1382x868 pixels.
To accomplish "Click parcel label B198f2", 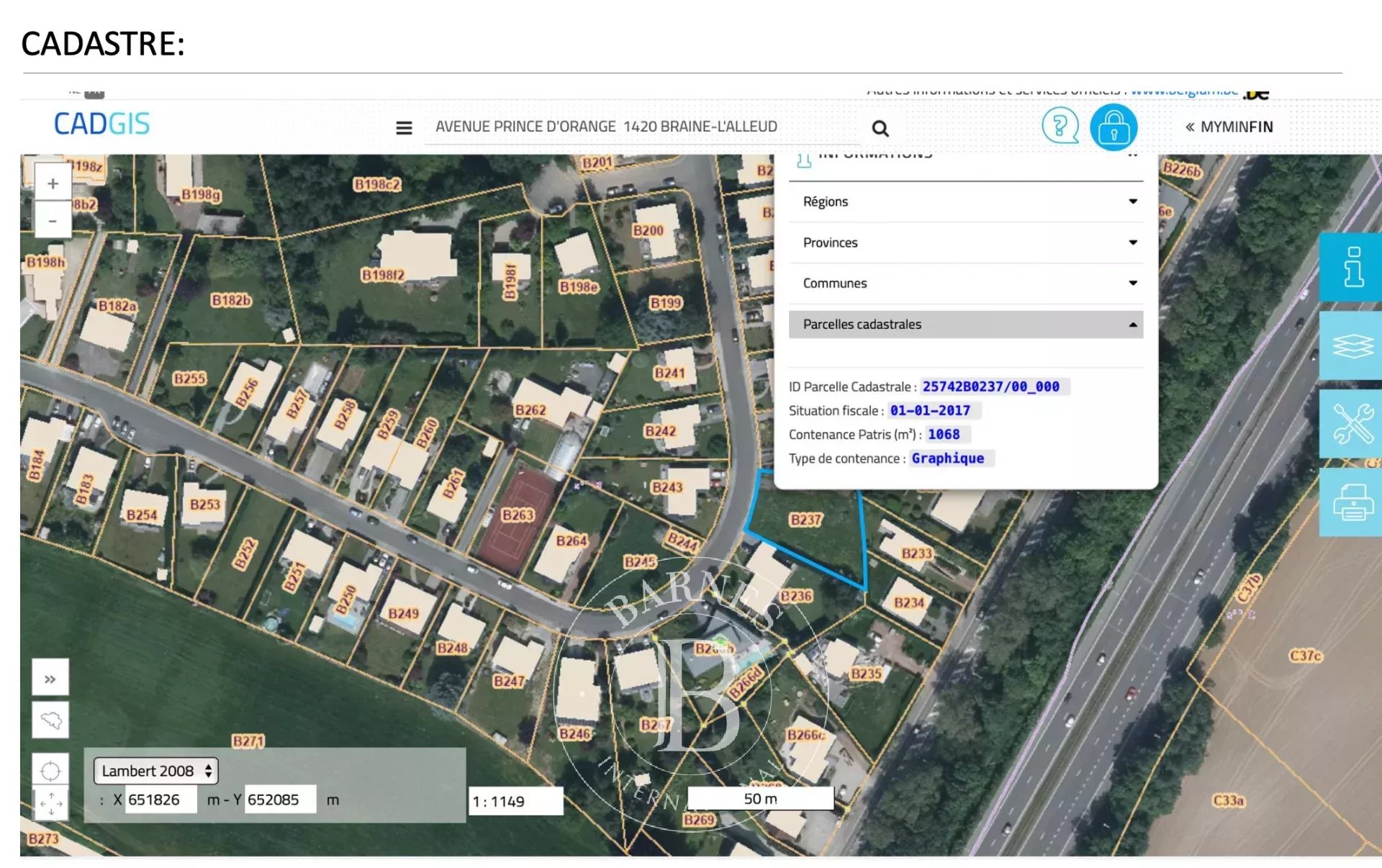I will pyautogui.click(x=383, y=275).
